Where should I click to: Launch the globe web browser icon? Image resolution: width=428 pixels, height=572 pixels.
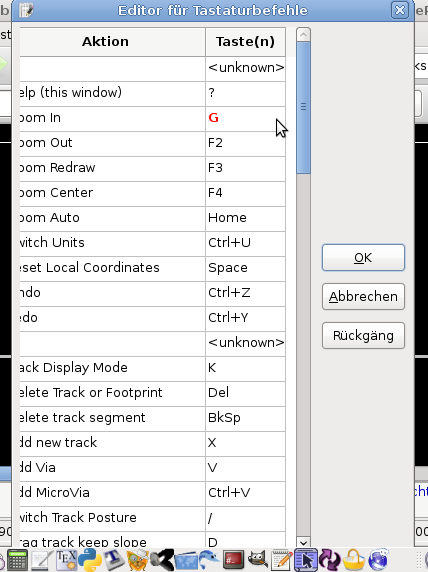[x=378, y=560]
